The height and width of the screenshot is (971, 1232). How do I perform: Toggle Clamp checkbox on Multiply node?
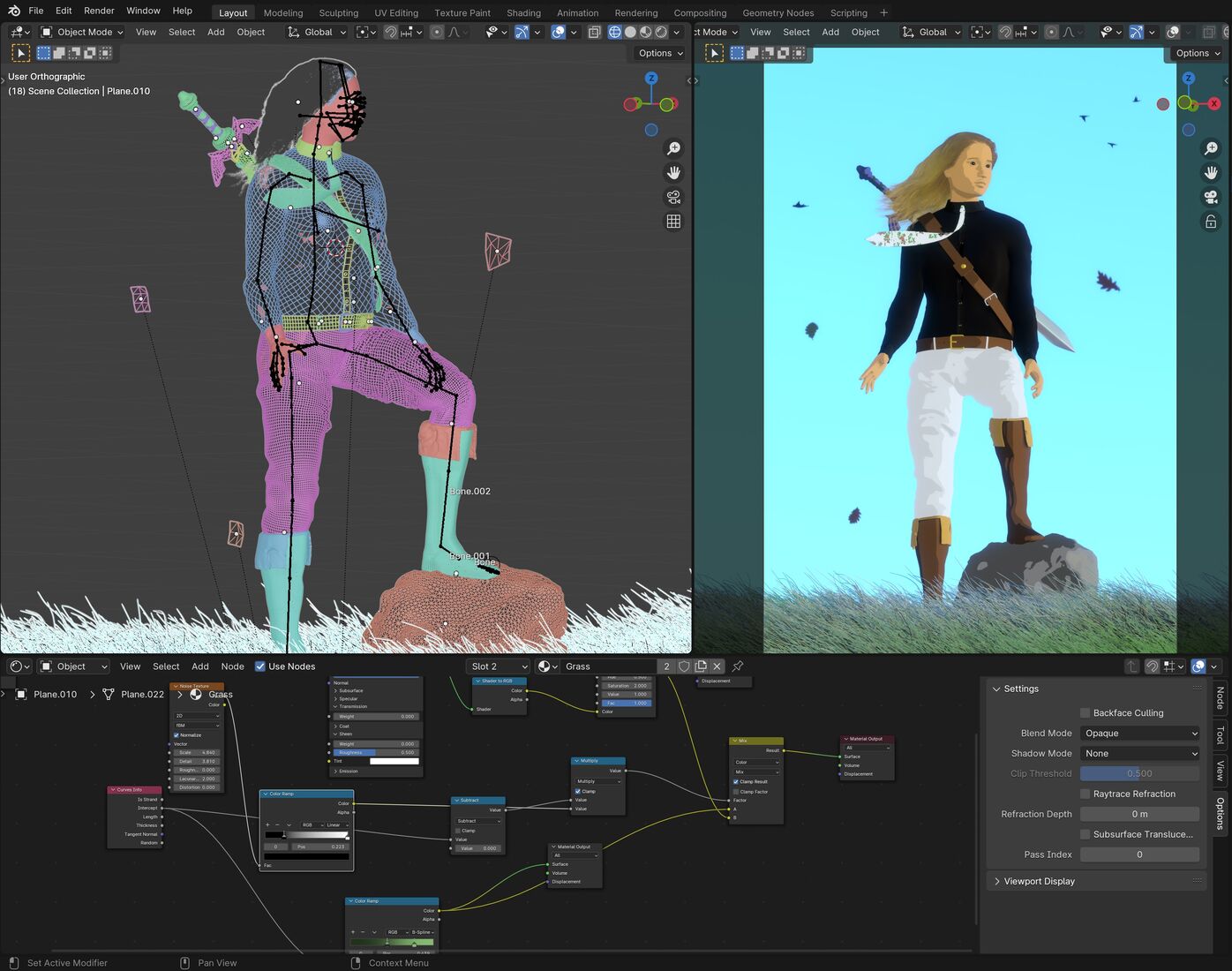578,791
